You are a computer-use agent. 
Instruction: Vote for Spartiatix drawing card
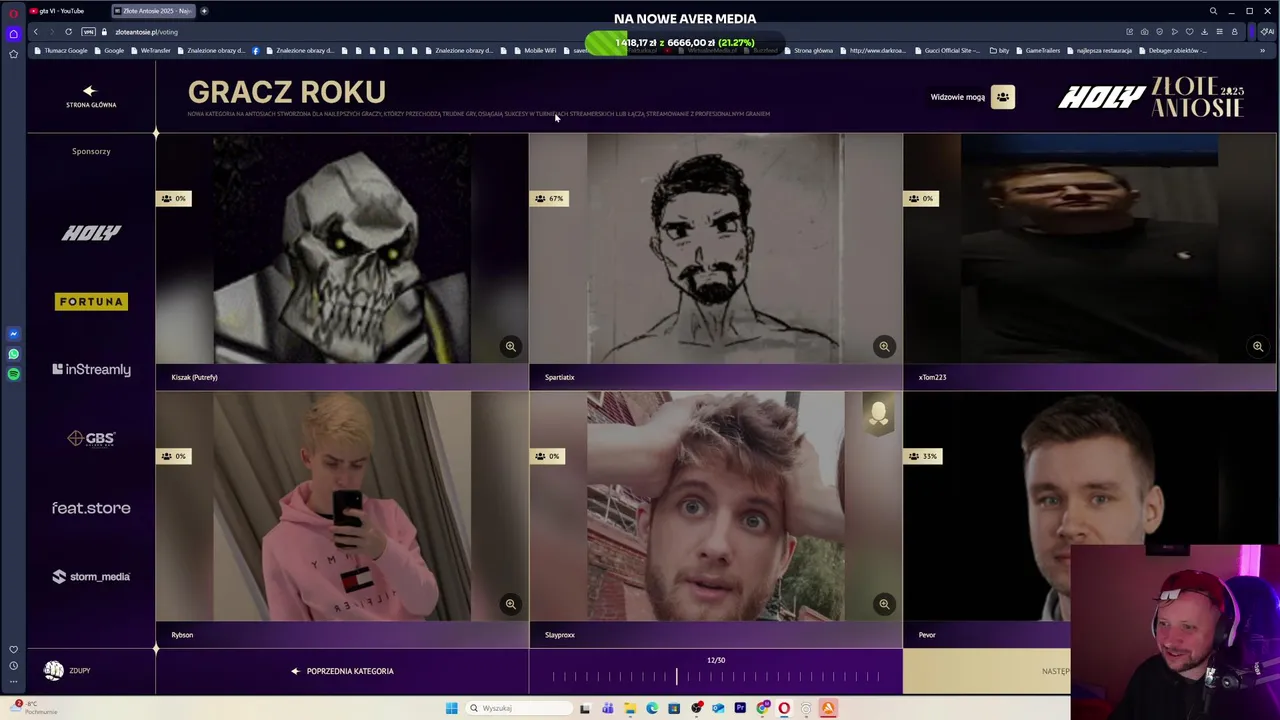pos(716,260)
